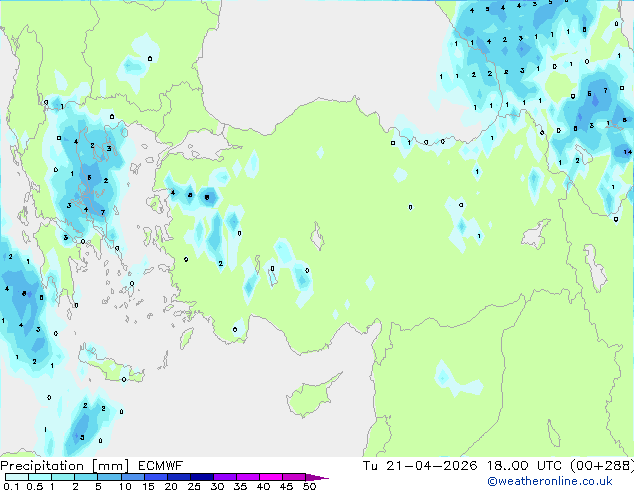
Task: Pick the 30–35 mm purple legend swatch
Action: [x=224, y=477]
